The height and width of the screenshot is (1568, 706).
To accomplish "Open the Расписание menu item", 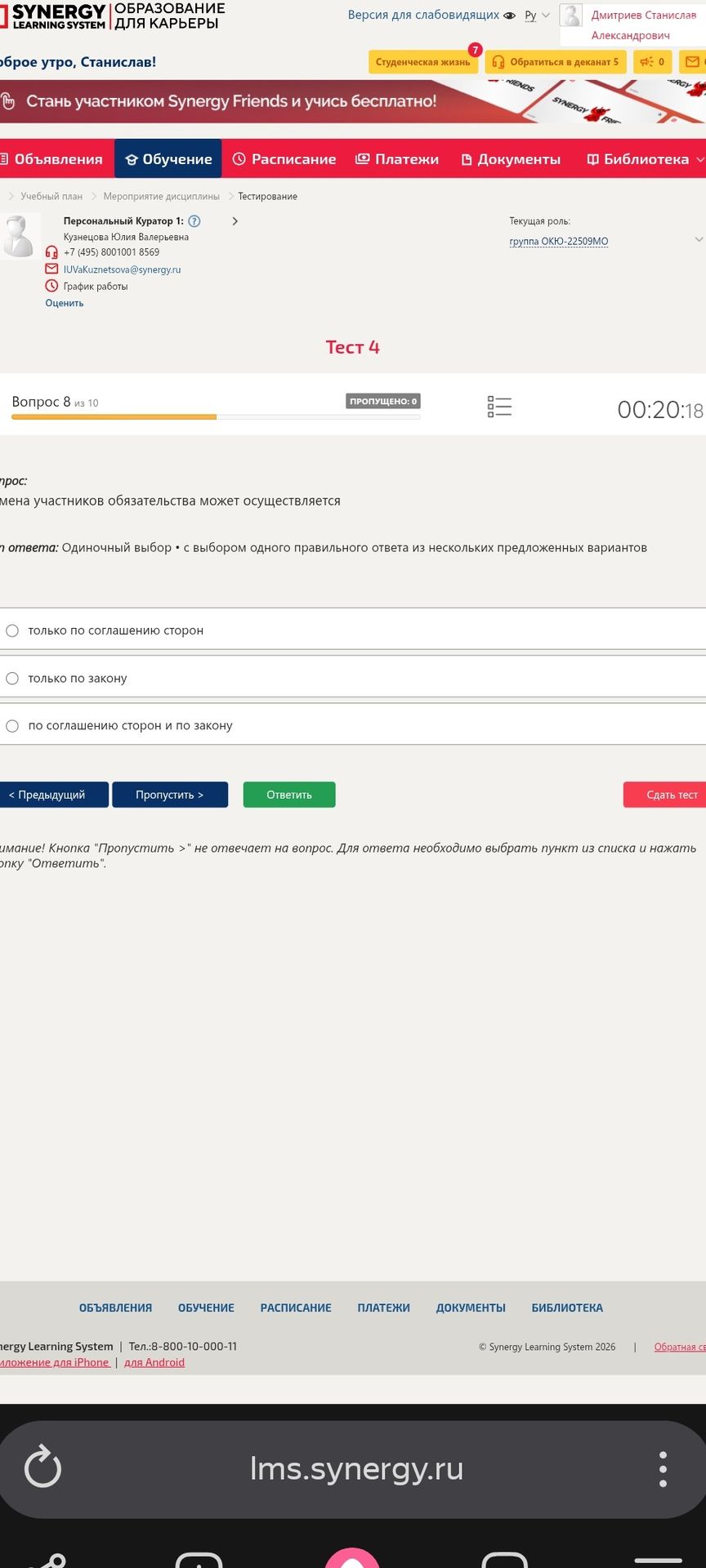I will click(284, 159).
